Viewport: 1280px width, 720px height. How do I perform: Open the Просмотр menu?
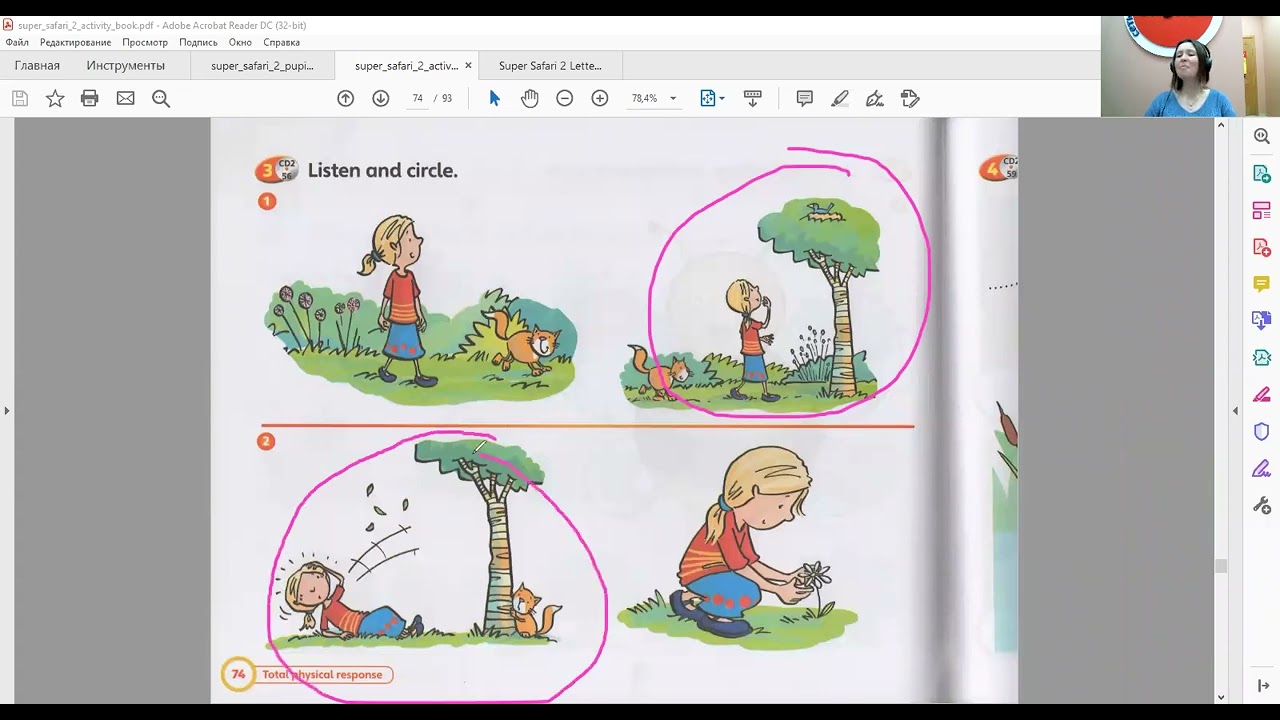[x=145, y=42]
